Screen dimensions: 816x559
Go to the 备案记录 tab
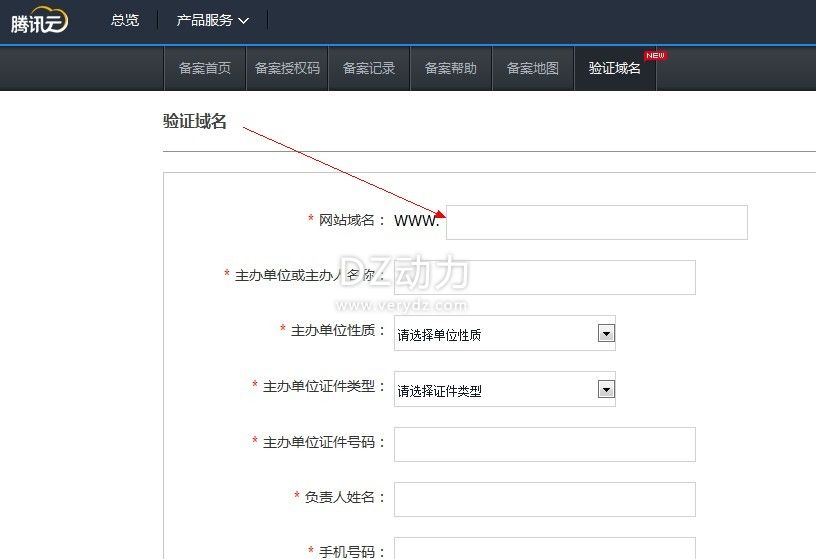369,68
